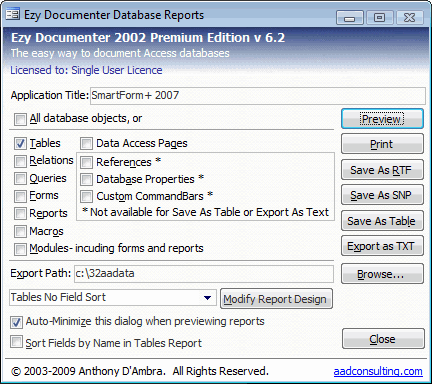Enable Data Access Pages checkbox
The height and width of the screenshot is (384, 432).
(86, 144)
